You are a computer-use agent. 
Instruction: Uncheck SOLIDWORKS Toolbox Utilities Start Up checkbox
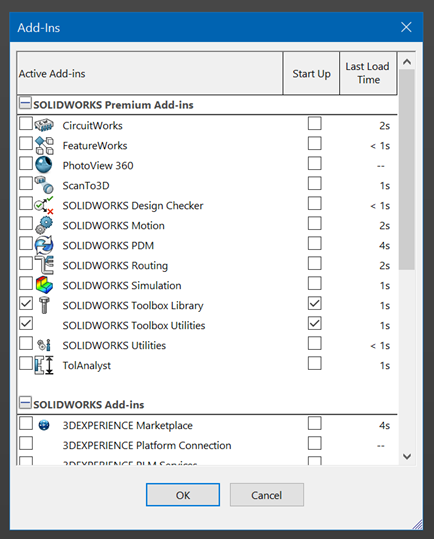(314, 323)
